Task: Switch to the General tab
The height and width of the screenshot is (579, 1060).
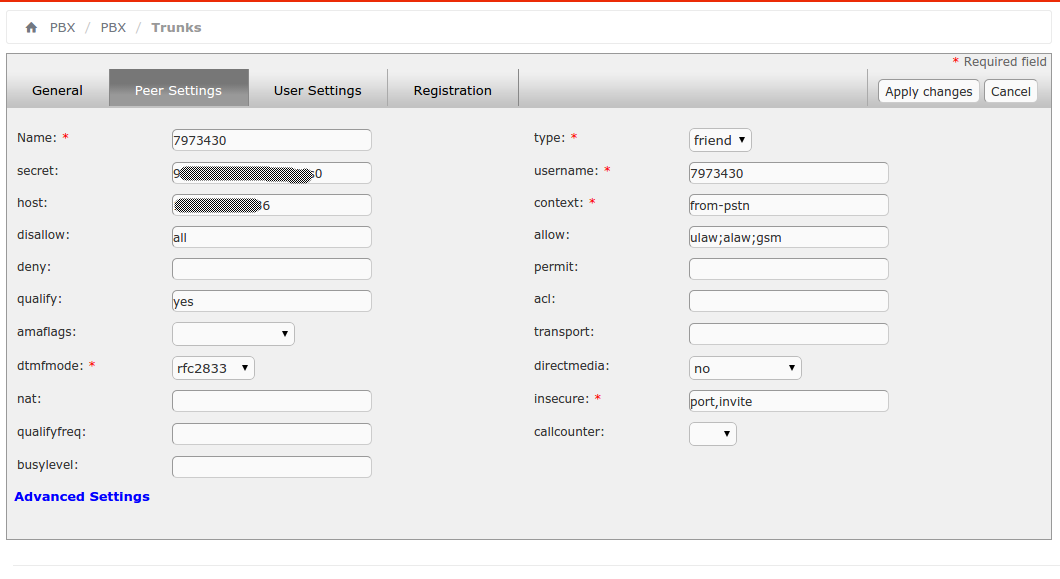Action: pyautogui.click(x=57, y=90)
